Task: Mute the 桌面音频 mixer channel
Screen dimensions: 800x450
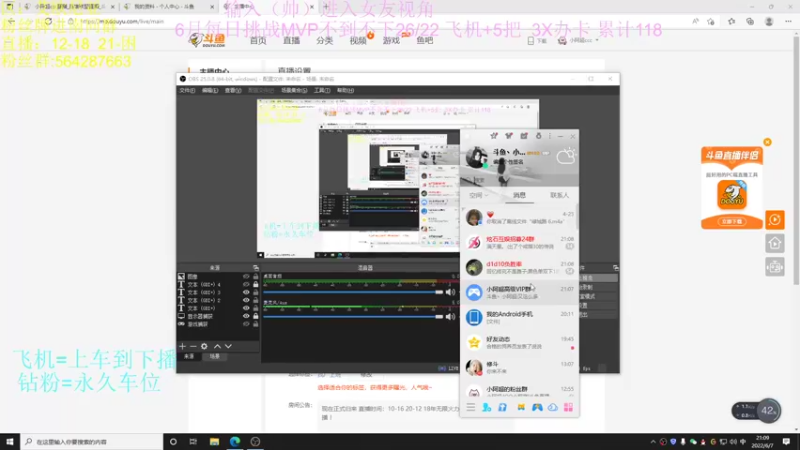Action: point(450,292)
